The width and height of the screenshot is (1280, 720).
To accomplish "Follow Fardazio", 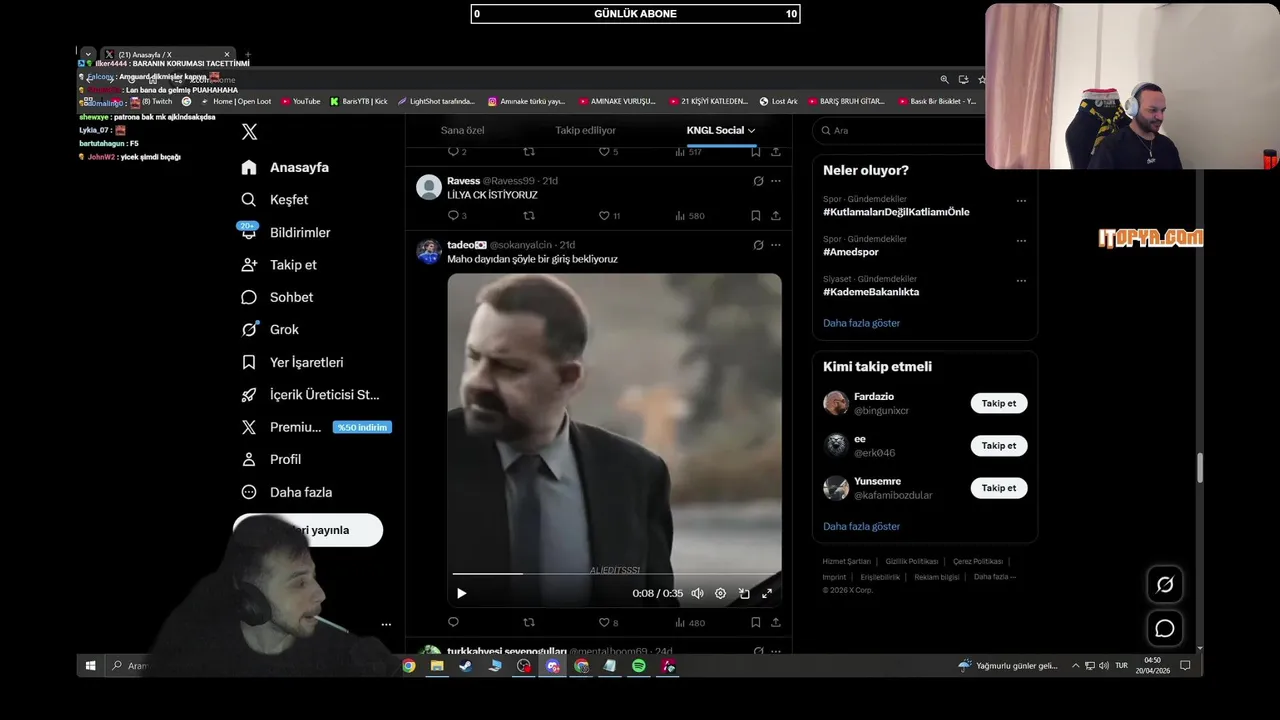I will [x=998, y=403].
